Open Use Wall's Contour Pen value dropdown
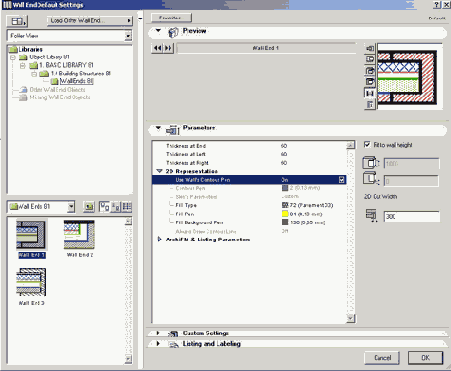 coord(342,180)
